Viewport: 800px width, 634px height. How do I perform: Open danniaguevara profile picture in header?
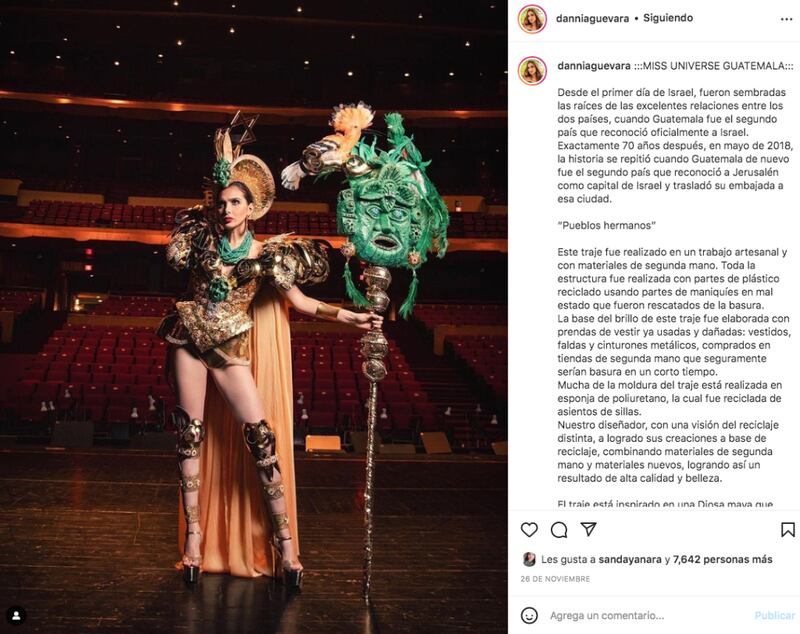click(x=532, y=19)
